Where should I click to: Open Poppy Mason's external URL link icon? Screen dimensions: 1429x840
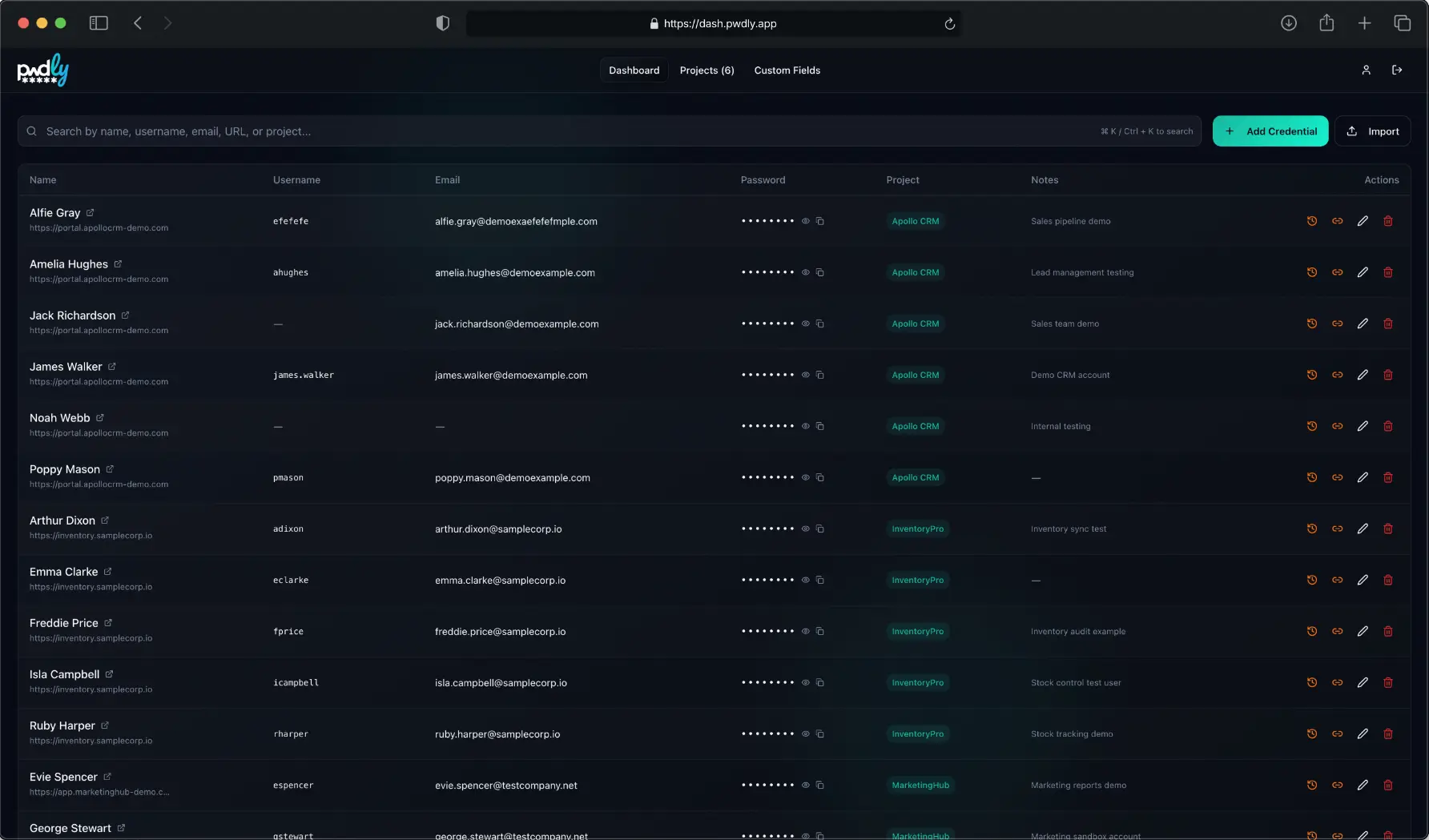(110, 469)
